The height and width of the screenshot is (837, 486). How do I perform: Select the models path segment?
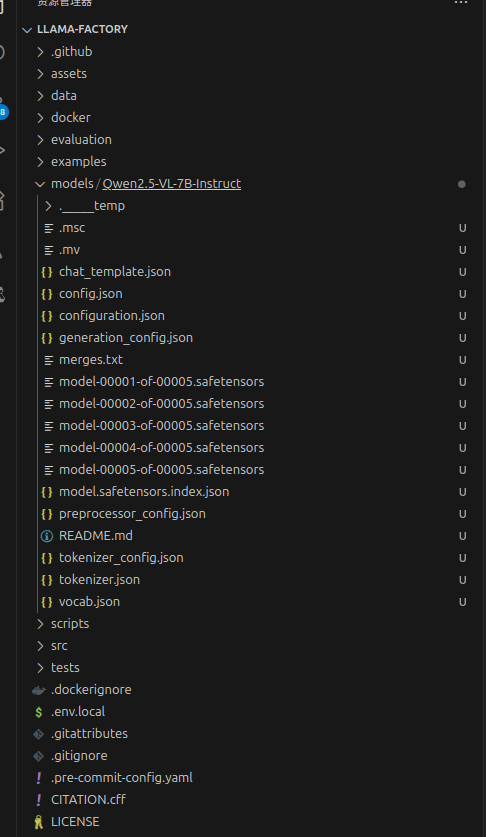[x=72, y=184]
